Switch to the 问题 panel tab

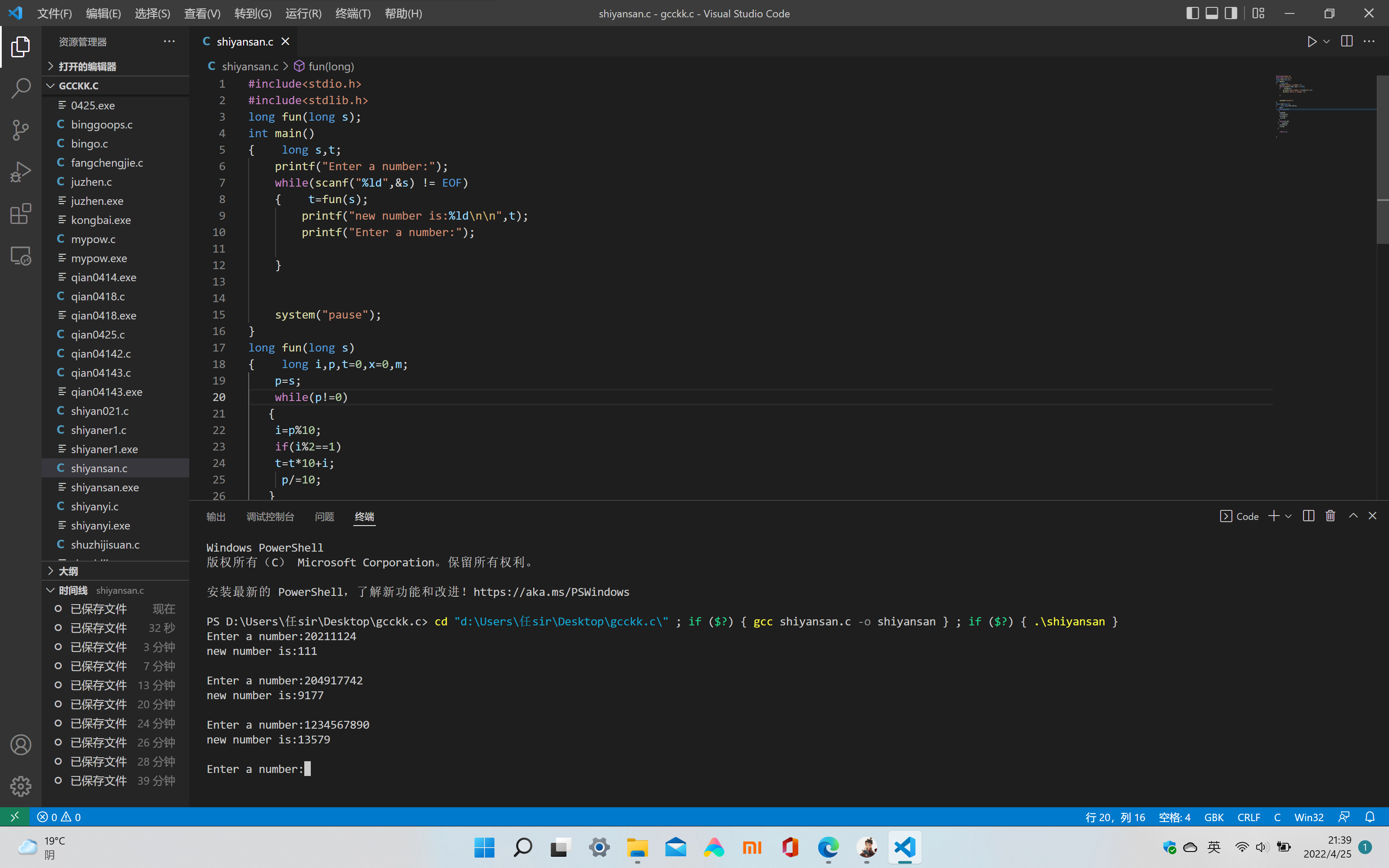(x=324, y=516)
